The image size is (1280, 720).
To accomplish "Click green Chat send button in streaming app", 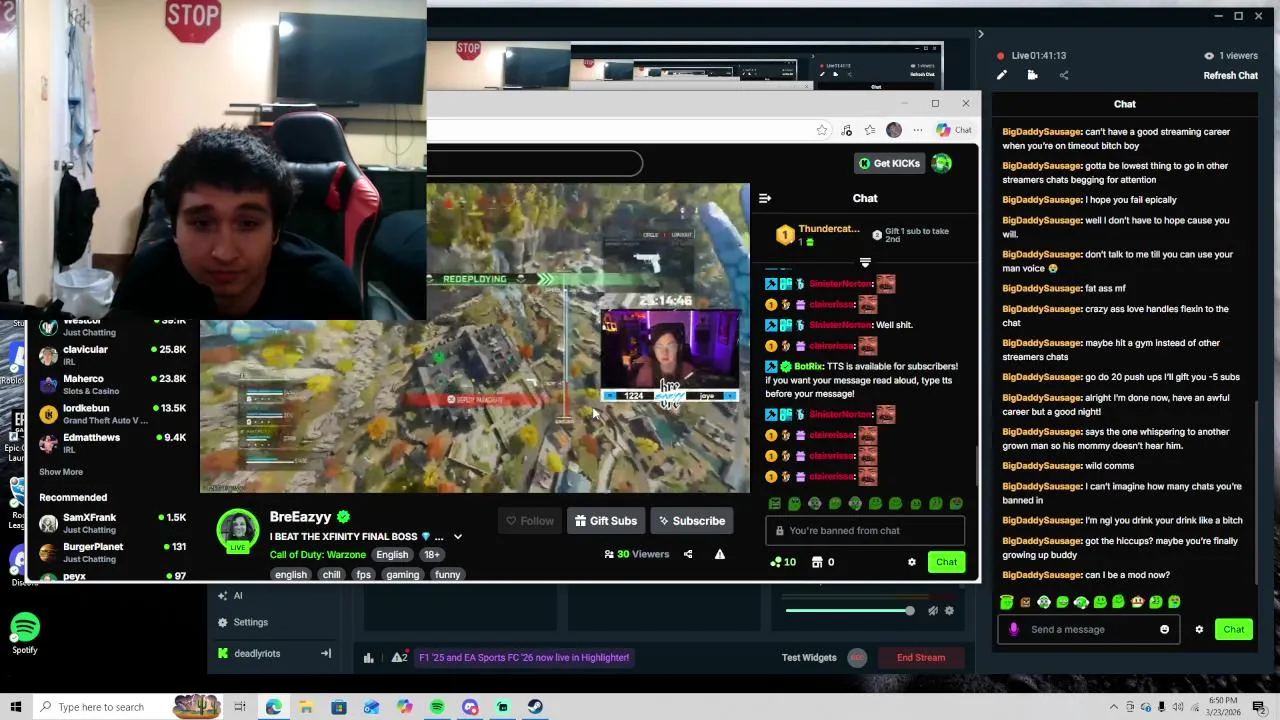I will tap(1233, 629).
